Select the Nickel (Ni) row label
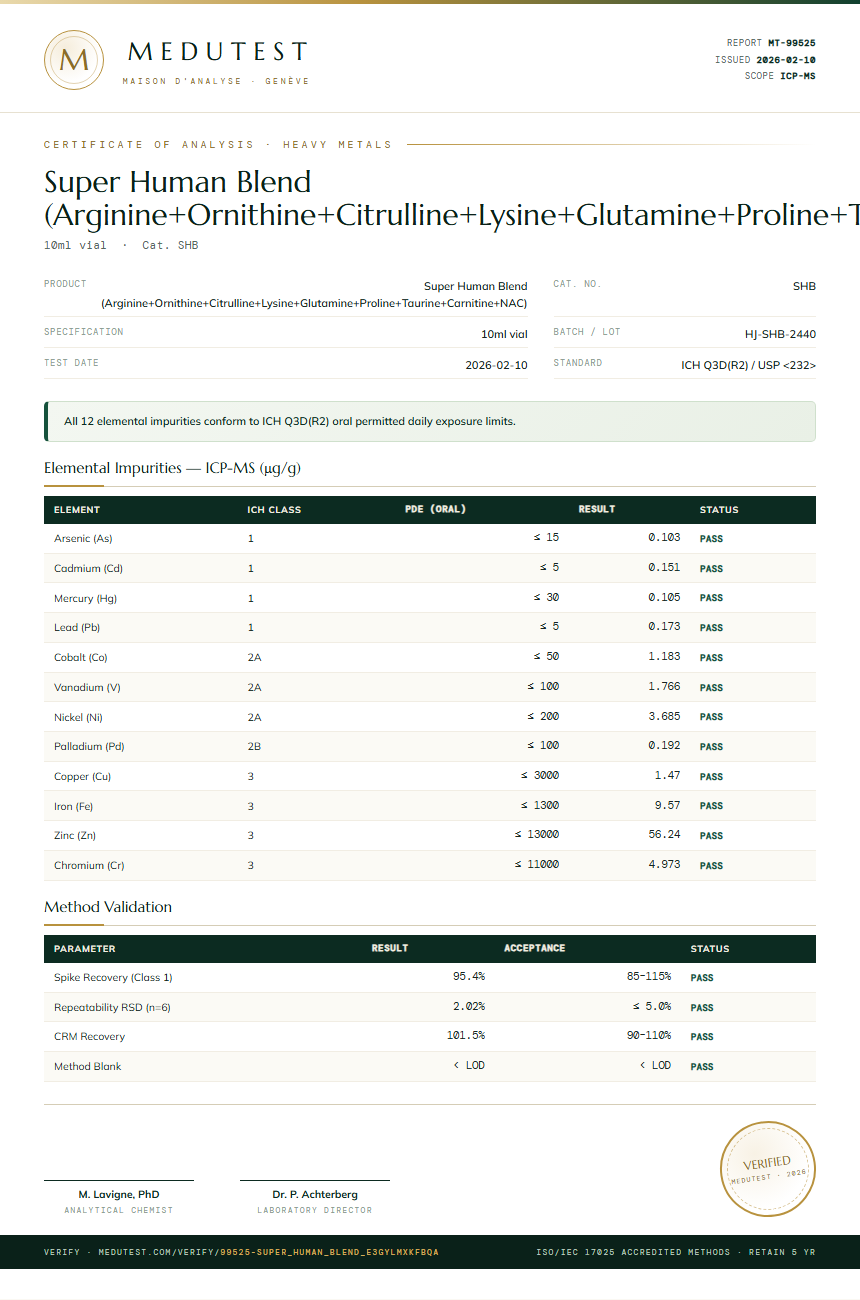This screenshot has height=1300, width=860. coord(78,717)
